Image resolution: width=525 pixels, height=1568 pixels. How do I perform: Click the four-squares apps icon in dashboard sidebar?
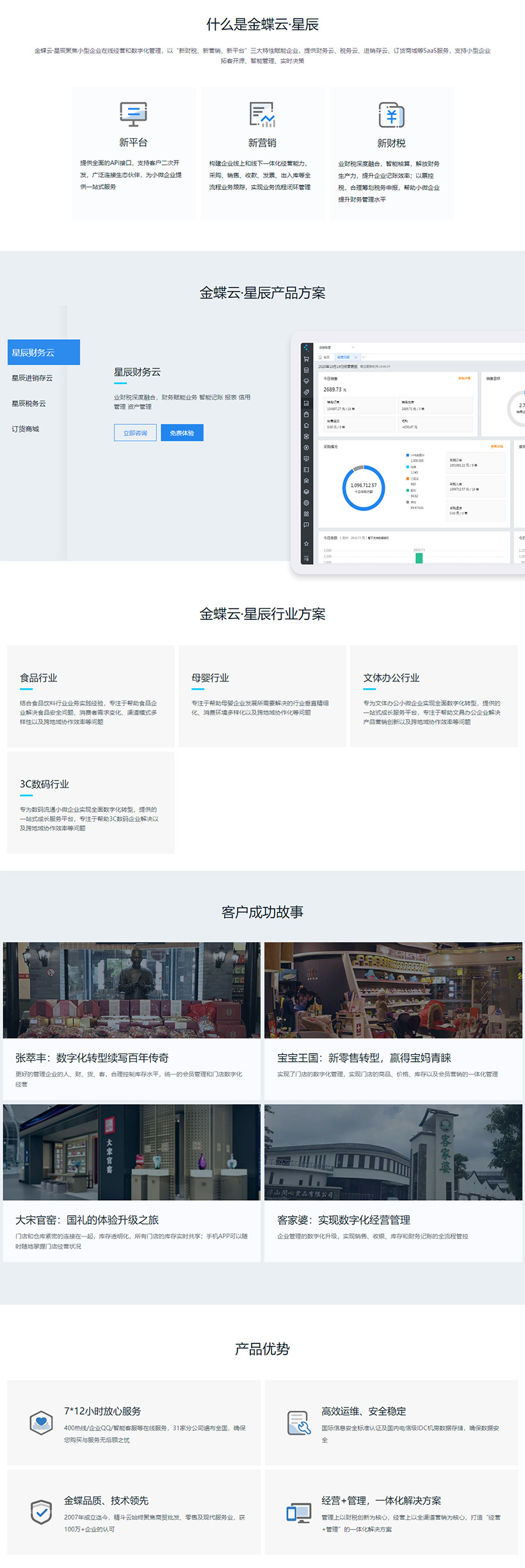tap(306, 514)
